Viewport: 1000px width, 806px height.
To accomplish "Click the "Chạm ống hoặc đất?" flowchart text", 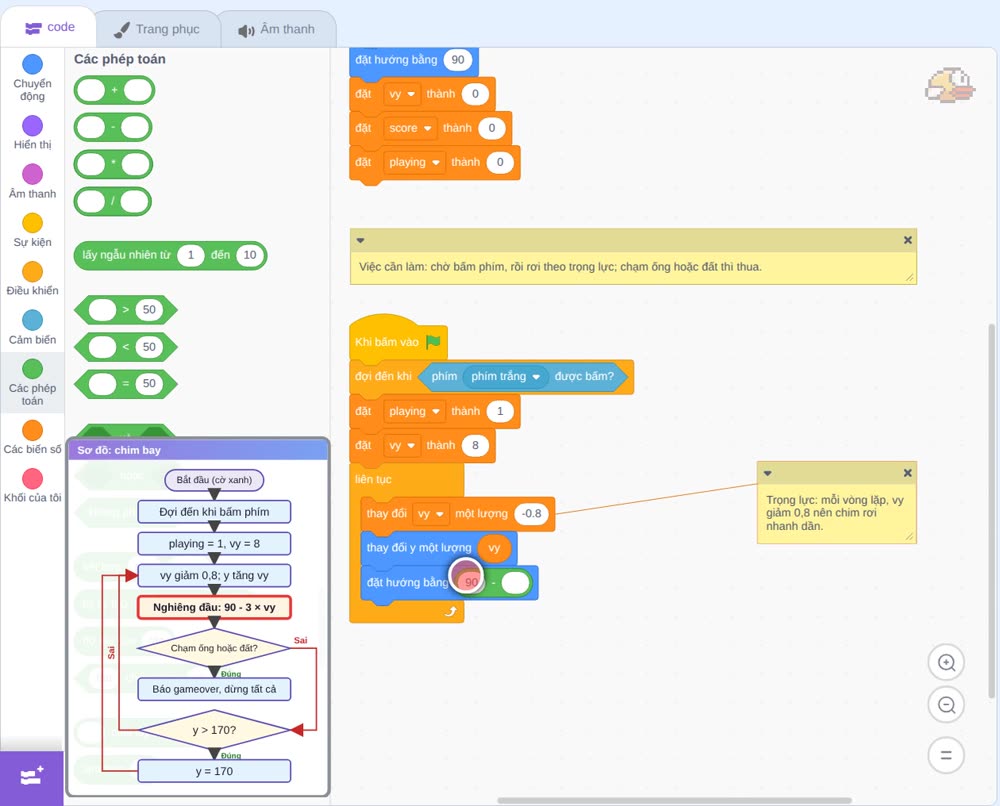I will [214, 648].
